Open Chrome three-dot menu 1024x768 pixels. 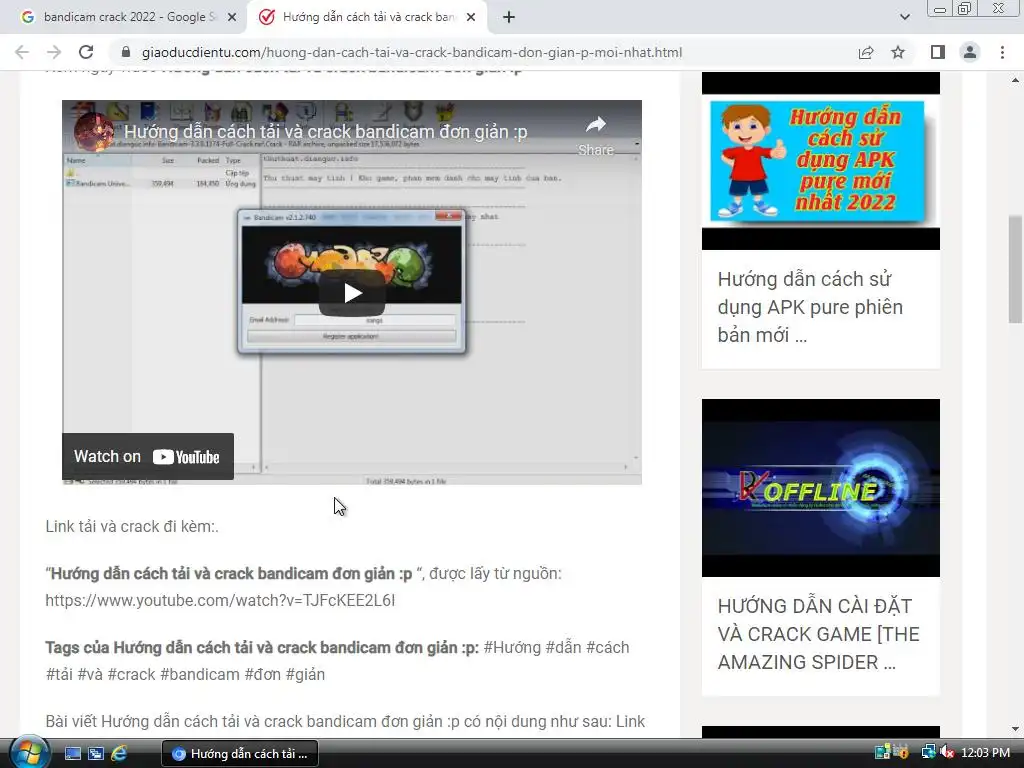pyautogui.click(x=1002, y=52)
